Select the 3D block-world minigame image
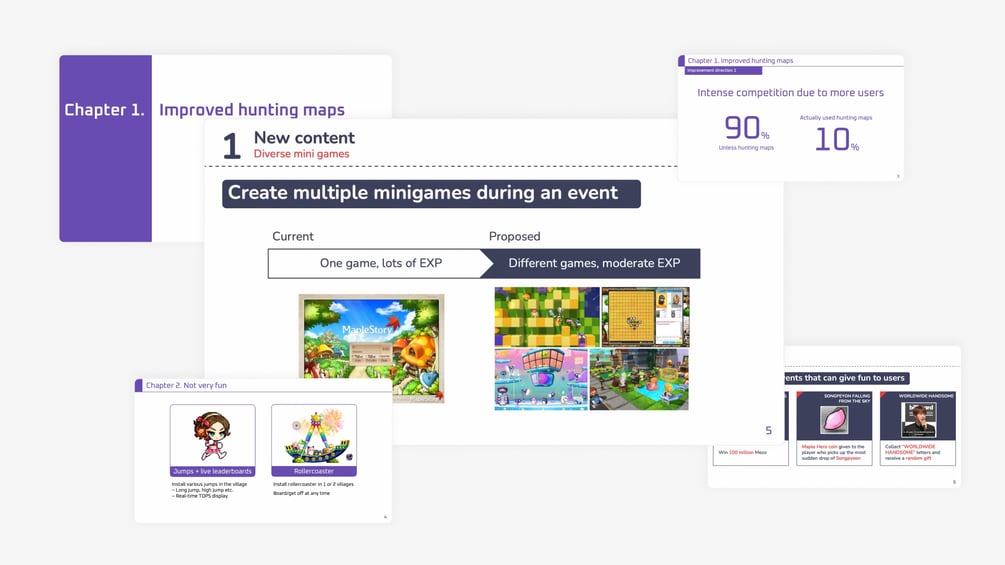This screenshot has width=1005, height=565. pos(639,379)
